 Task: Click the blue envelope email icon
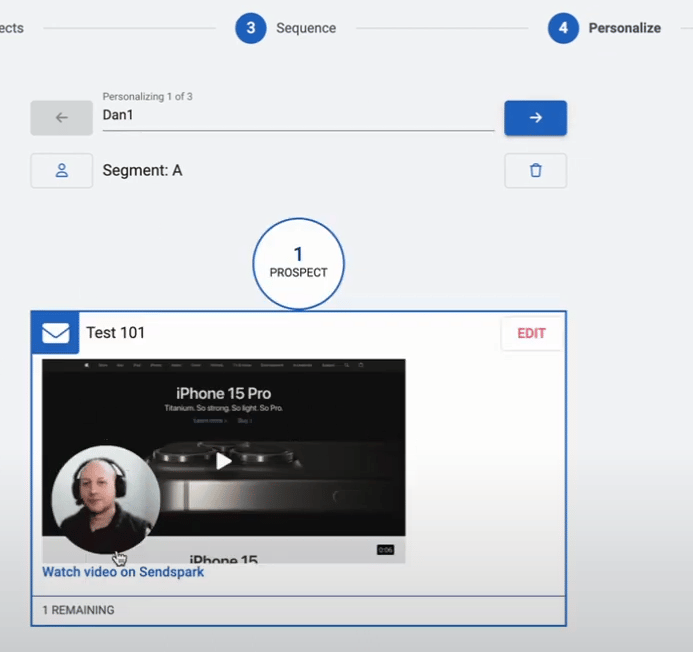(x=55, y=333)
